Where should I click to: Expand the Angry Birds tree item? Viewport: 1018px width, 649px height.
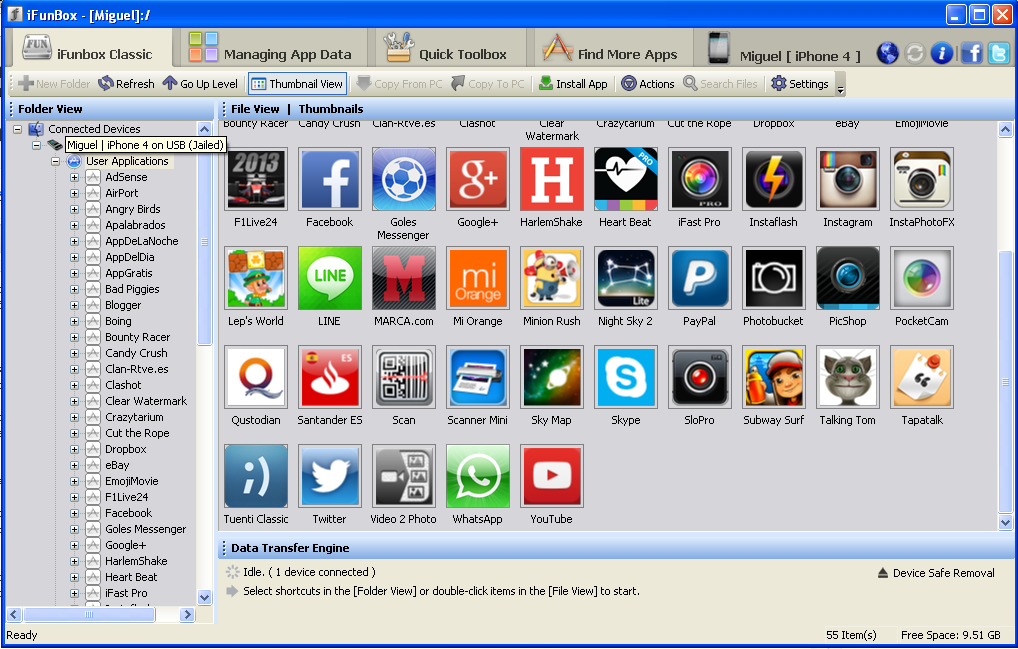coord(74,209)
